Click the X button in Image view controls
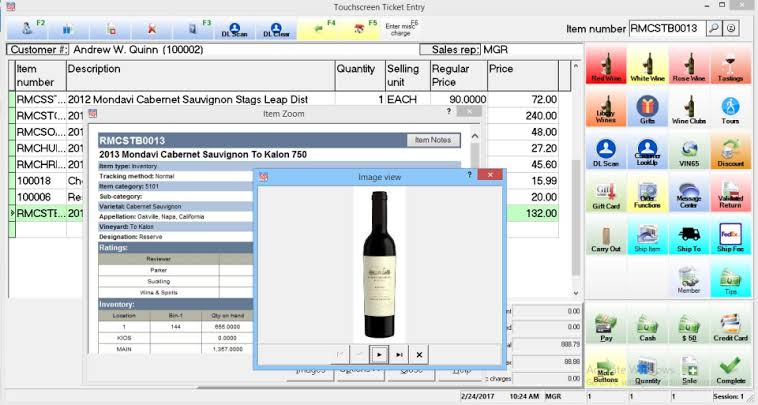758x405 pixels. click(x=419, y=355)
